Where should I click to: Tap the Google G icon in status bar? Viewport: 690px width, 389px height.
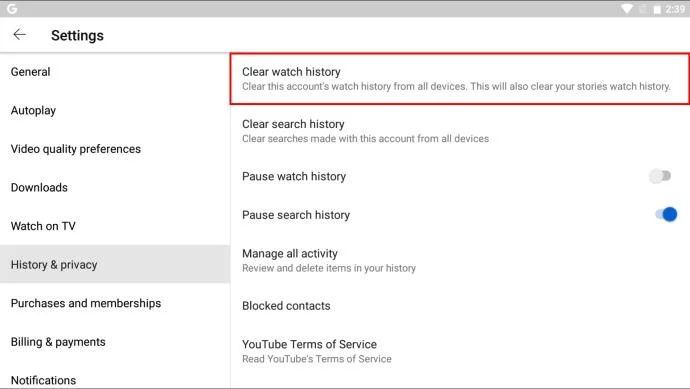12,9
